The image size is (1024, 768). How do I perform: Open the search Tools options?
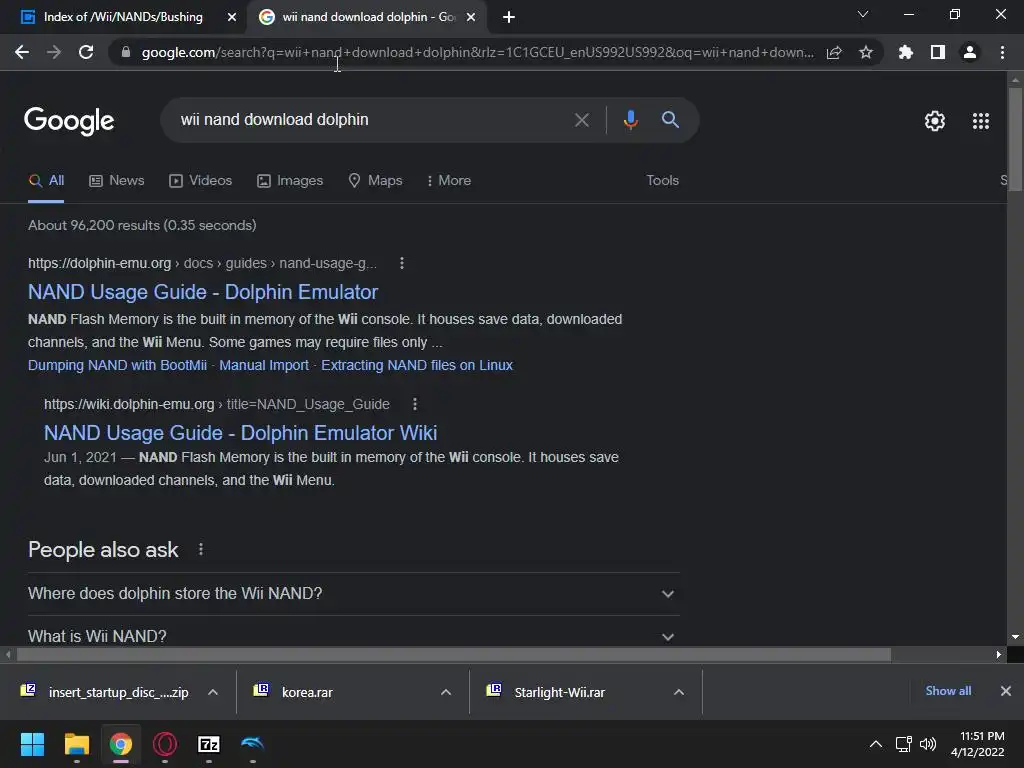point(662,181)
